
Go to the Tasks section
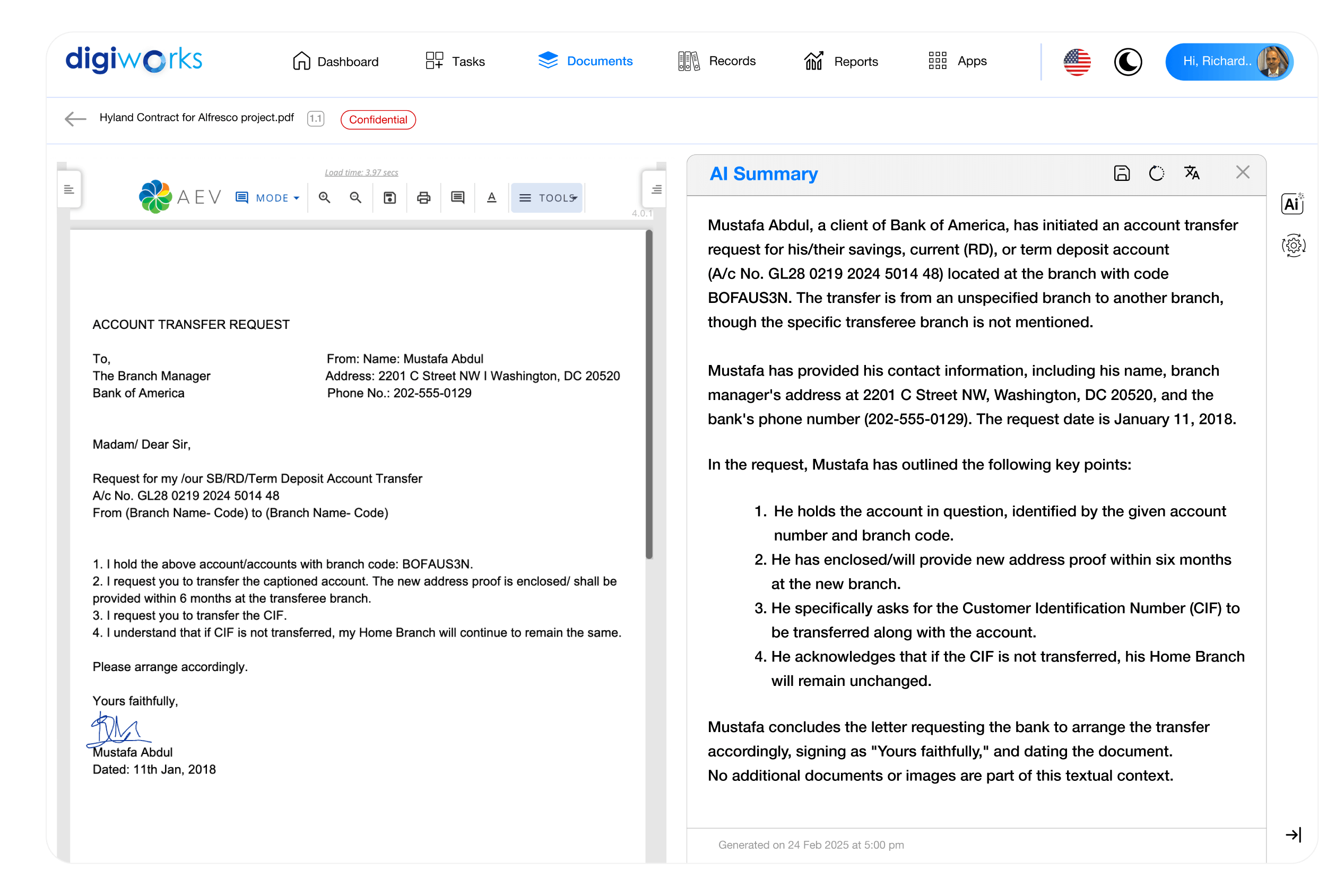pos(455,61)
